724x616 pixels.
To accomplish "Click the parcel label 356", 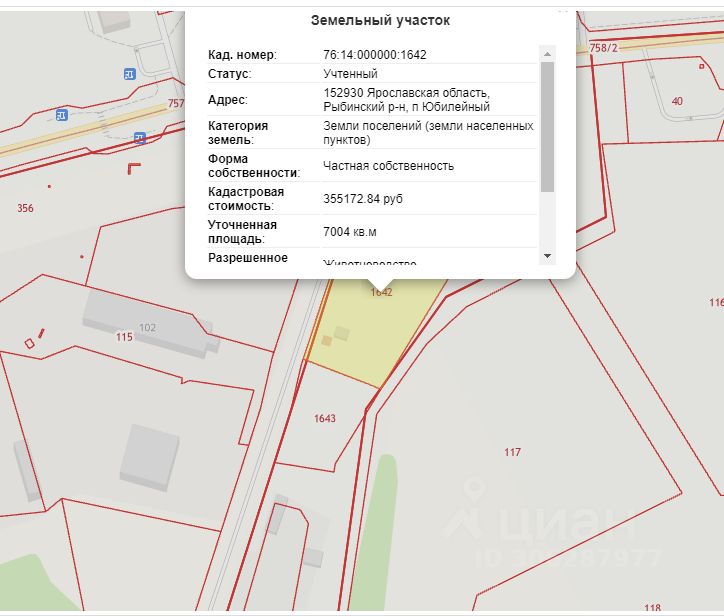I will [25, 208].
